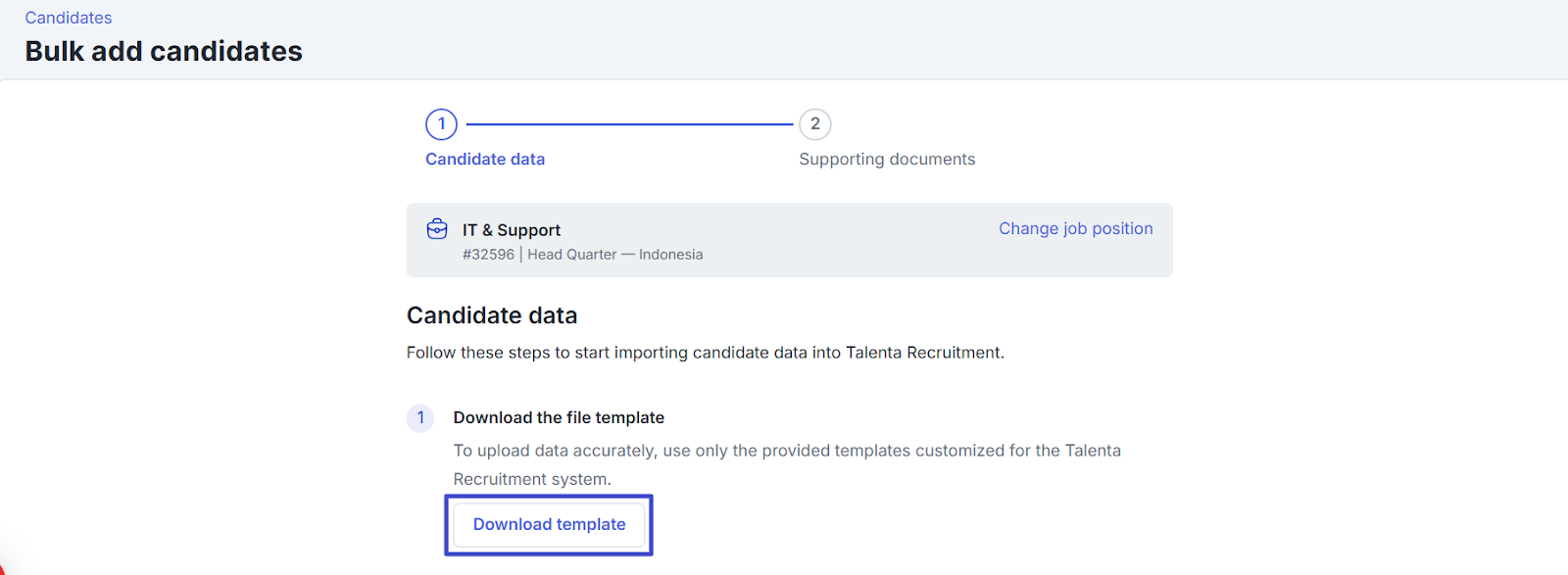Viewport: 1568px width, 575px height.
Task: Click the step 1 circle in the stepper
Action: click(x=441, y=124)
